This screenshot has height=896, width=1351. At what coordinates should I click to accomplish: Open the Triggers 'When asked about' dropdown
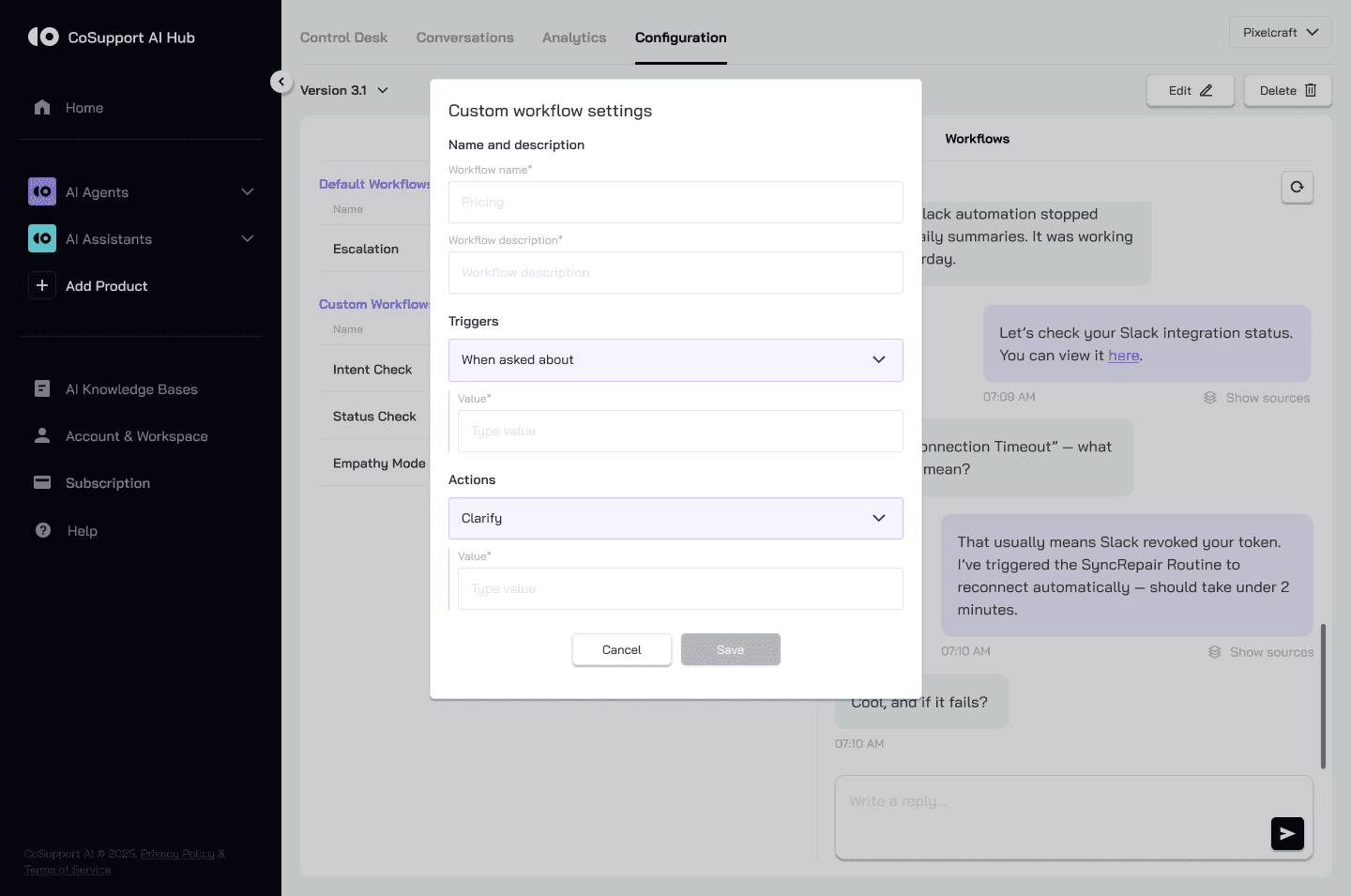pyautogui.click(x=675, y=360)
